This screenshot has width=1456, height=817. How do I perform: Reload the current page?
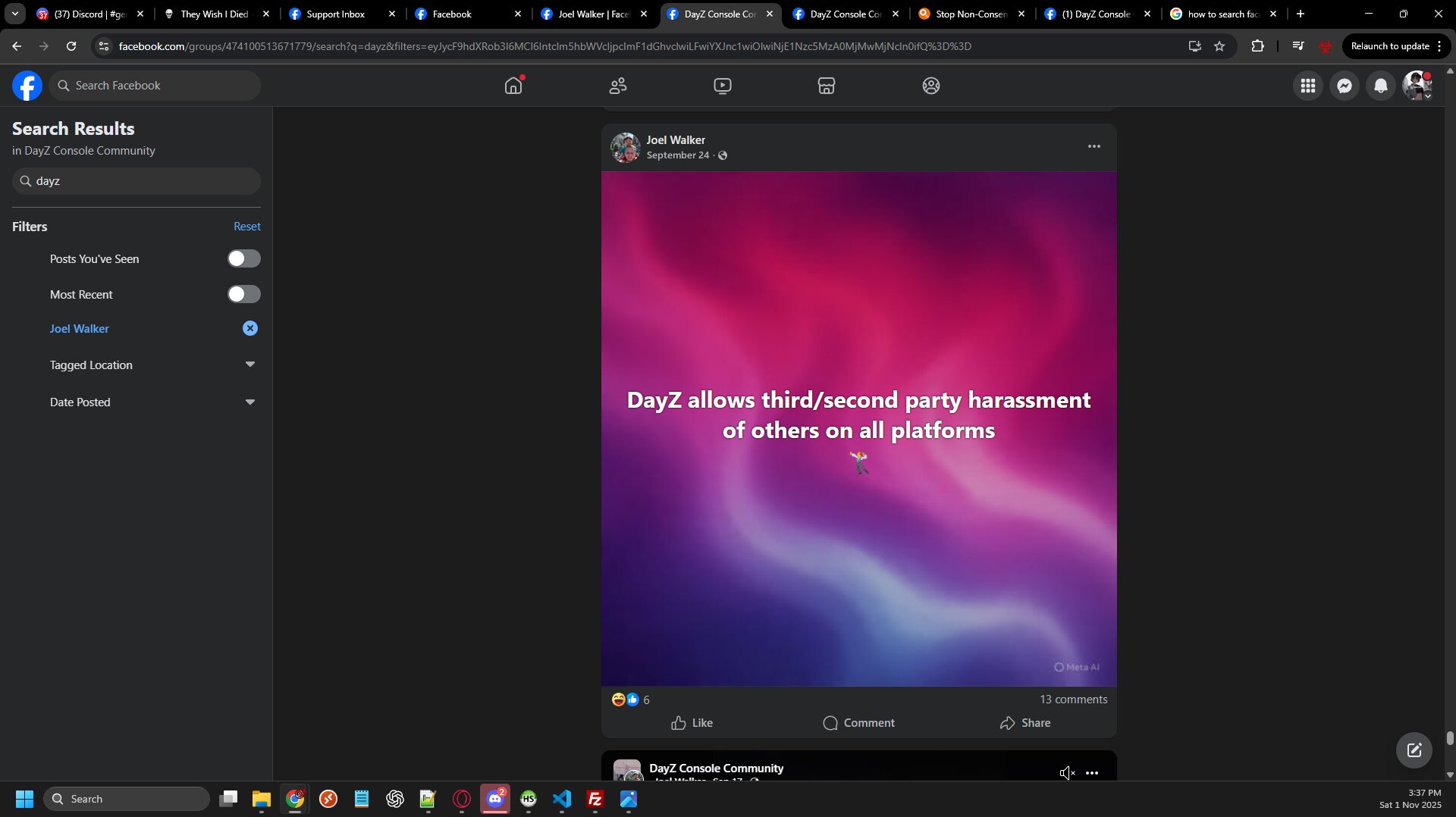tap(71, 46)
